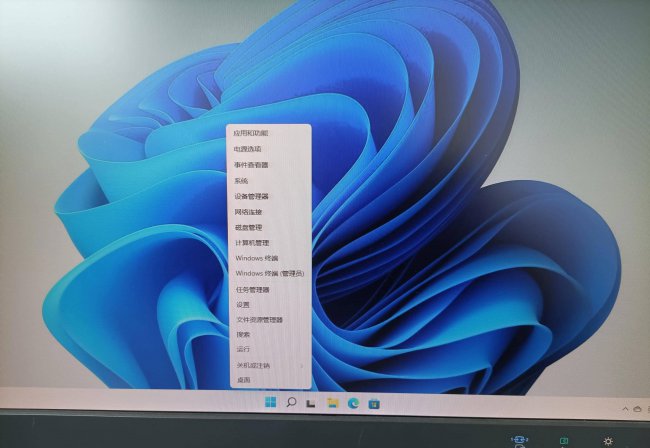Open Microsoft Edge from the taskbar
Screen dimensions: 650x448
pos(353,403)
